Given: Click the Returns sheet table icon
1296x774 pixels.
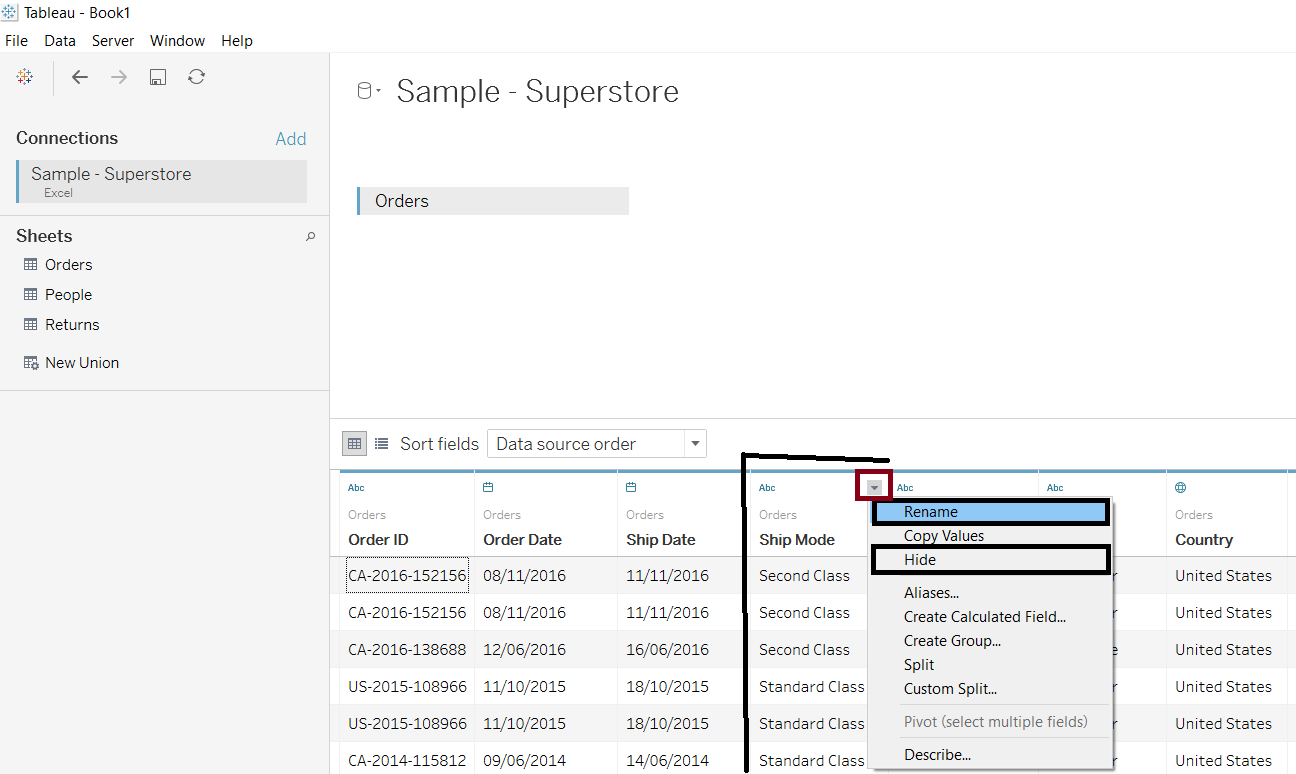Looking at the screenshot, I should (31, 325).
